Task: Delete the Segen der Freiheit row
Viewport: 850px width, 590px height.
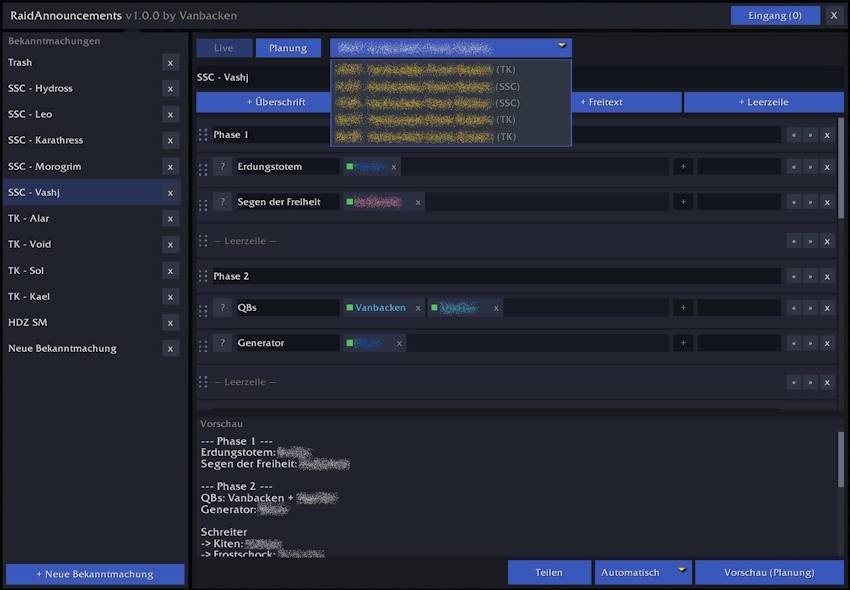Action: point(827,202)
